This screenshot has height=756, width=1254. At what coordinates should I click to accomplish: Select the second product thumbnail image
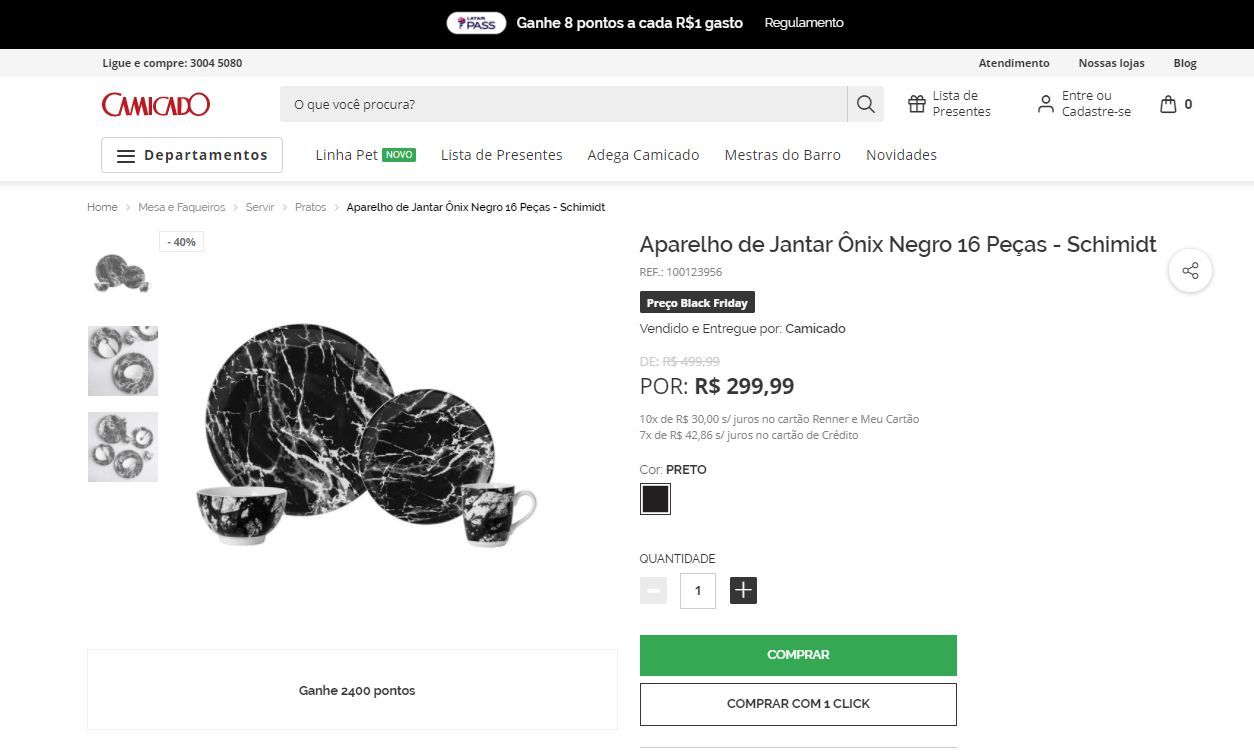123,360
